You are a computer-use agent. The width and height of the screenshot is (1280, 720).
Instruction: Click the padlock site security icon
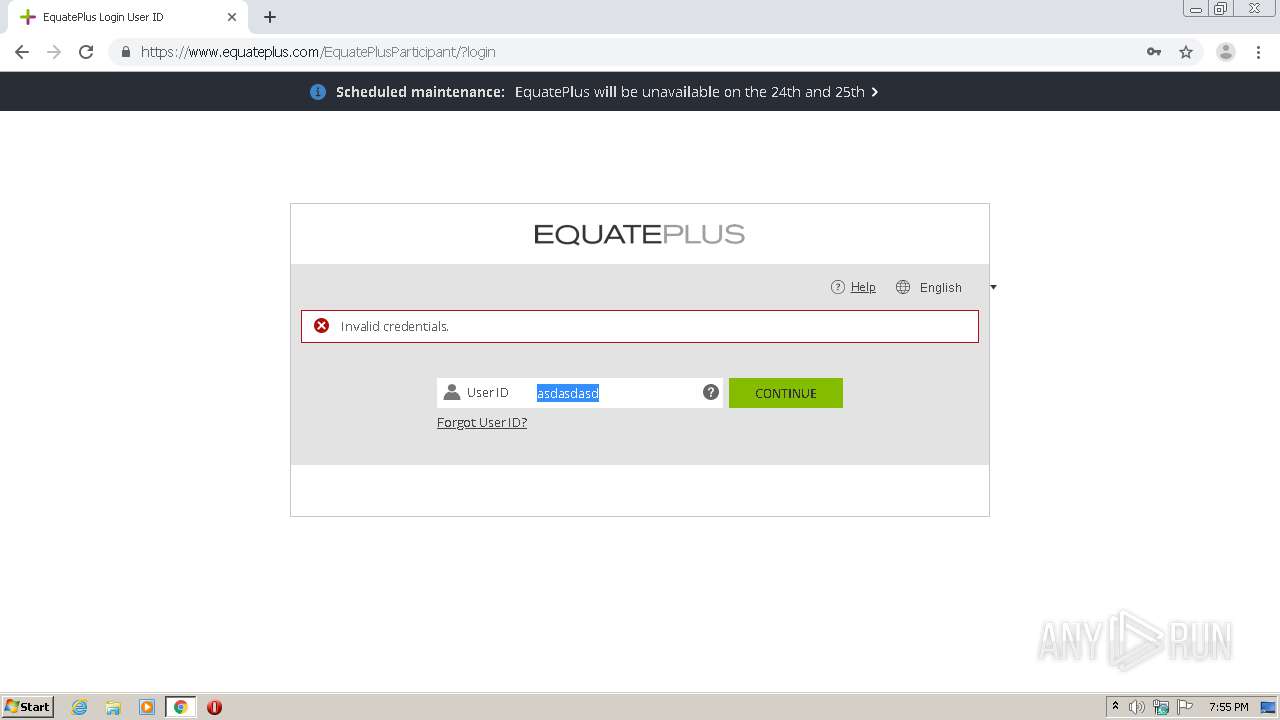point(125,52)
